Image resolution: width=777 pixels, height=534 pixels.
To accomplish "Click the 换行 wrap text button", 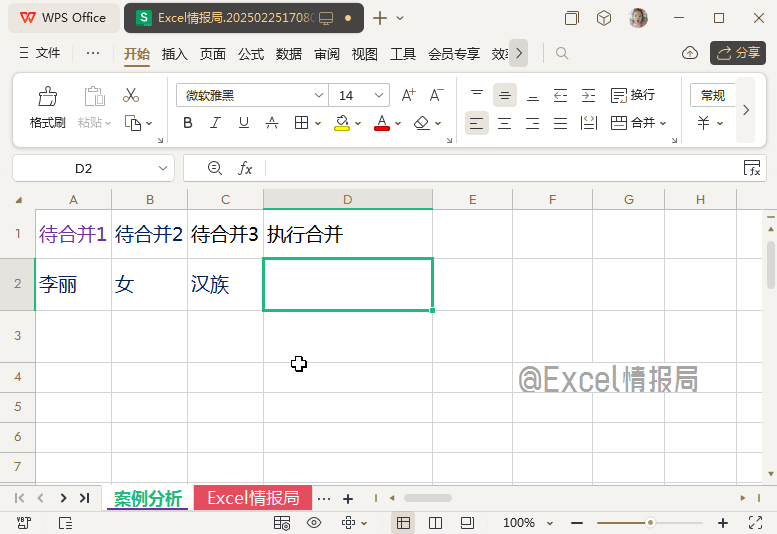I will (x=633, y=96).
